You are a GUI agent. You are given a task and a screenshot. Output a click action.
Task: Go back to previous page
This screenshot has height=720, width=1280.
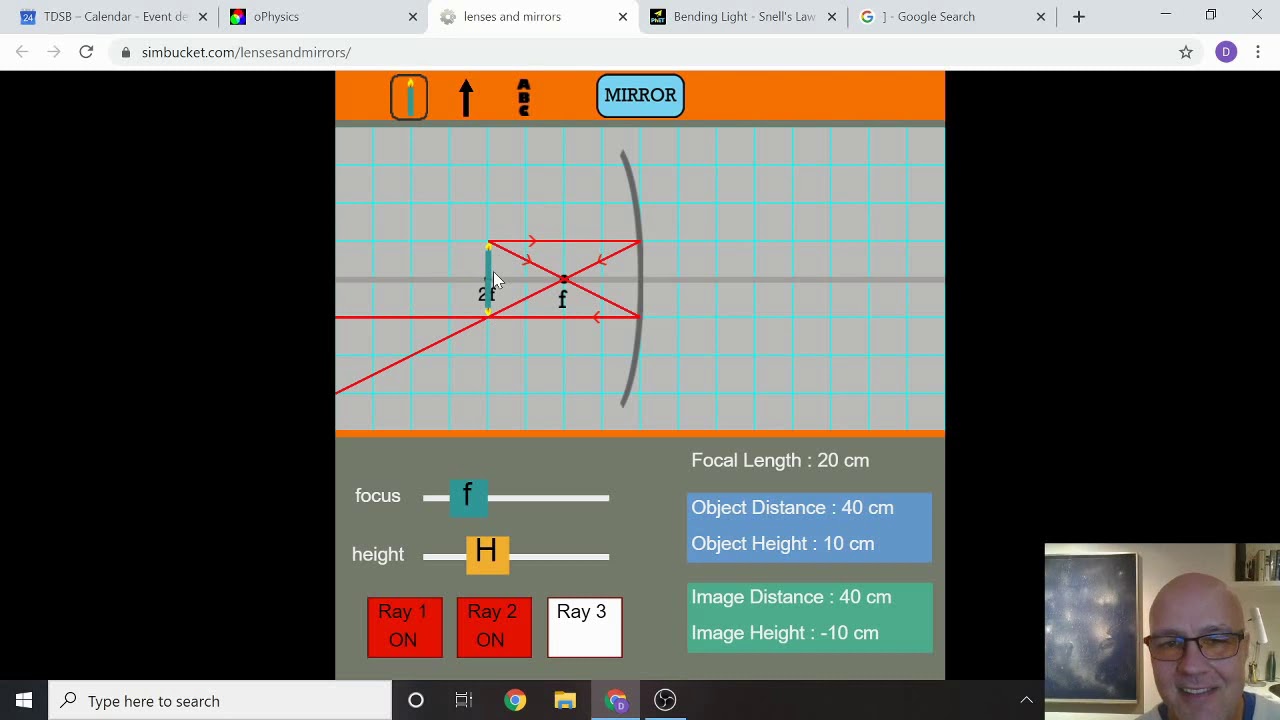pos(22,52)
